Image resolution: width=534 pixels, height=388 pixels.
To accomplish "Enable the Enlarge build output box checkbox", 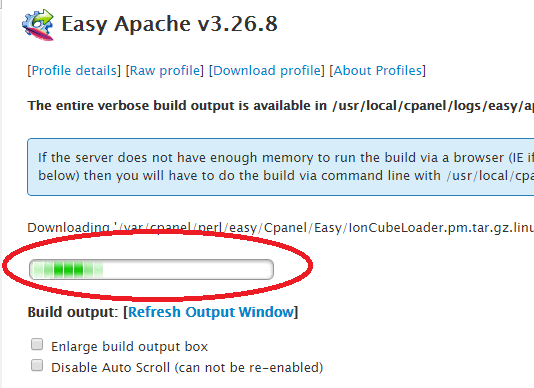I will (37, 344).
